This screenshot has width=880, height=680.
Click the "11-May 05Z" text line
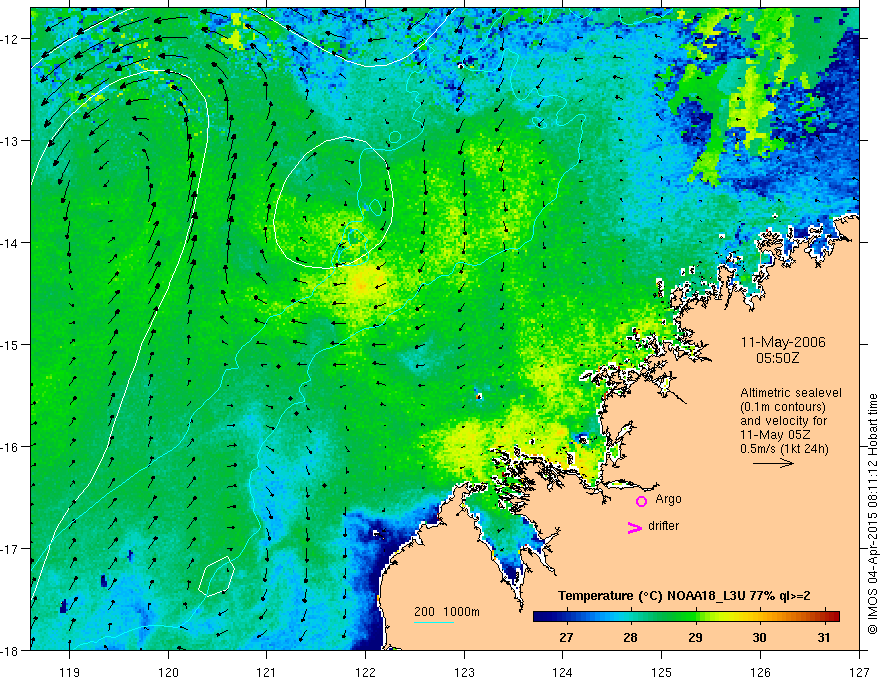(x=775, y=435)
